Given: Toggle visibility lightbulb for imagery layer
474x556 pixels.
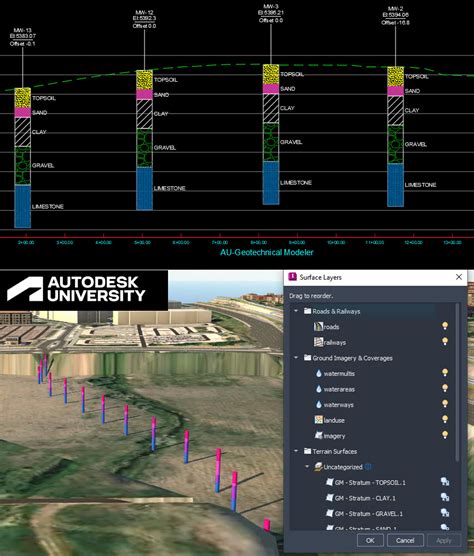Looking at the screenshot, I should 445,435.
